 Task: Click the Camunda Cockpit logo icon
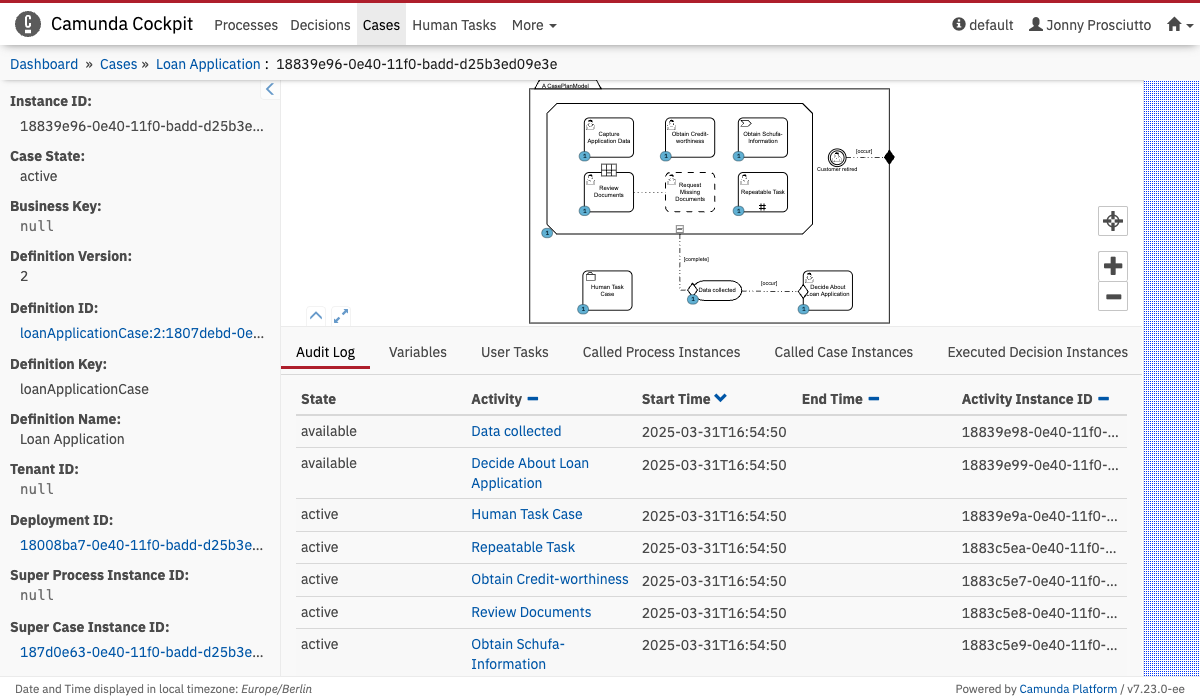(x=29, y=24)
